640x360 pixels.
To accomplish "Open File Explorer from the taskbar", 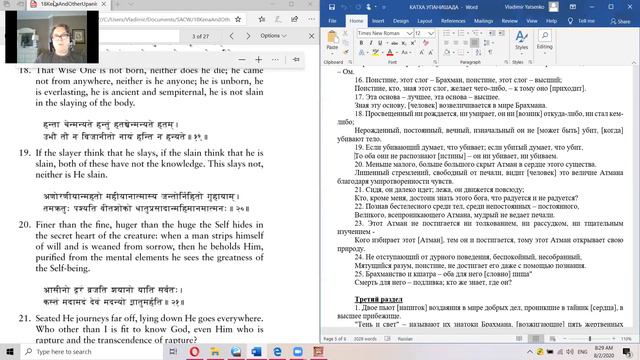I will (x=215, y=351).
